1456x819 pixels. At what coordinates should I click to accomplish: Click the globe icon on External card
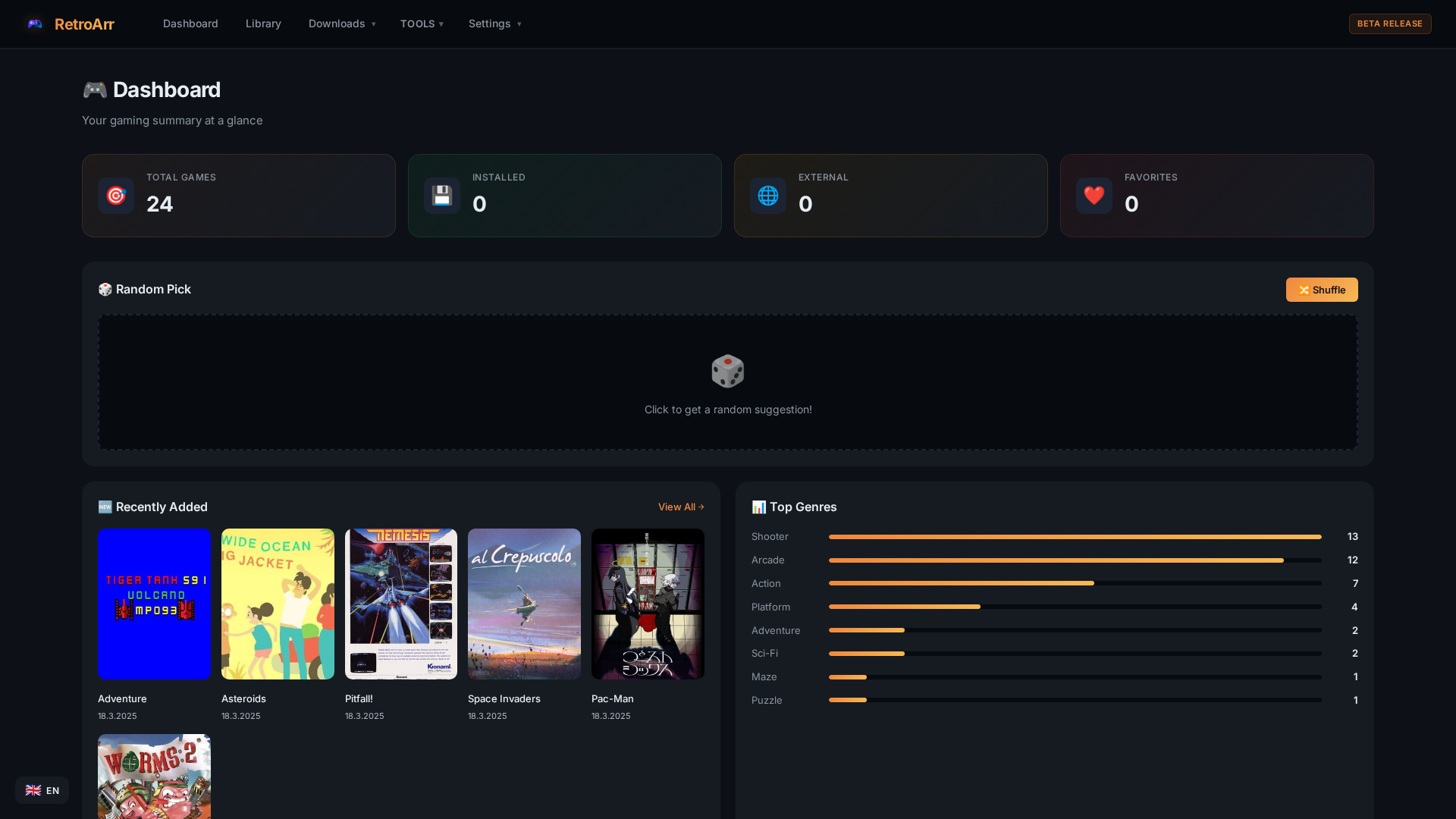pos(767,196)
